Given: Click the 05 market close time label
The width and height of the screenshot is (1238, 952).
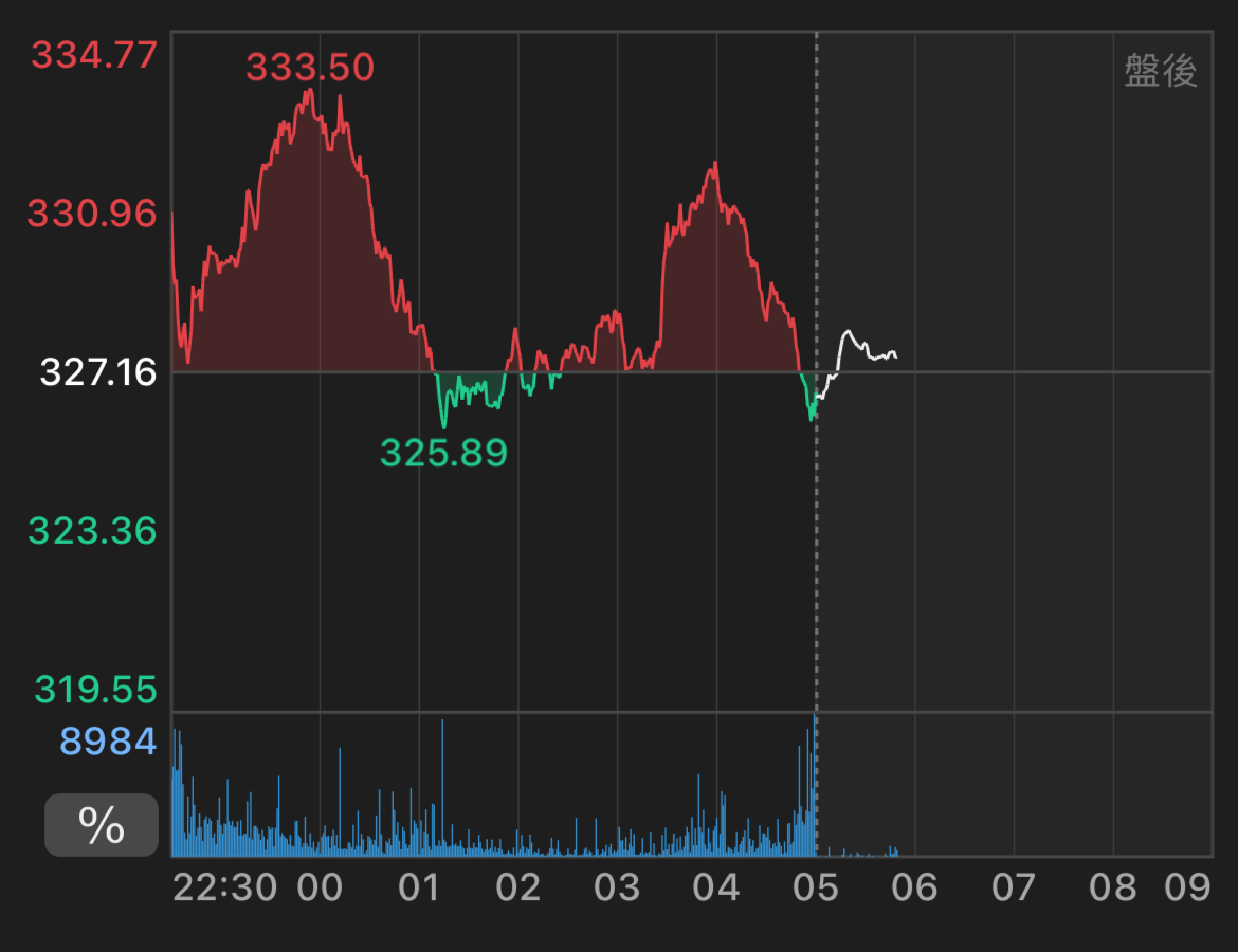Looking at the screenshot, I should click(816, 887).
